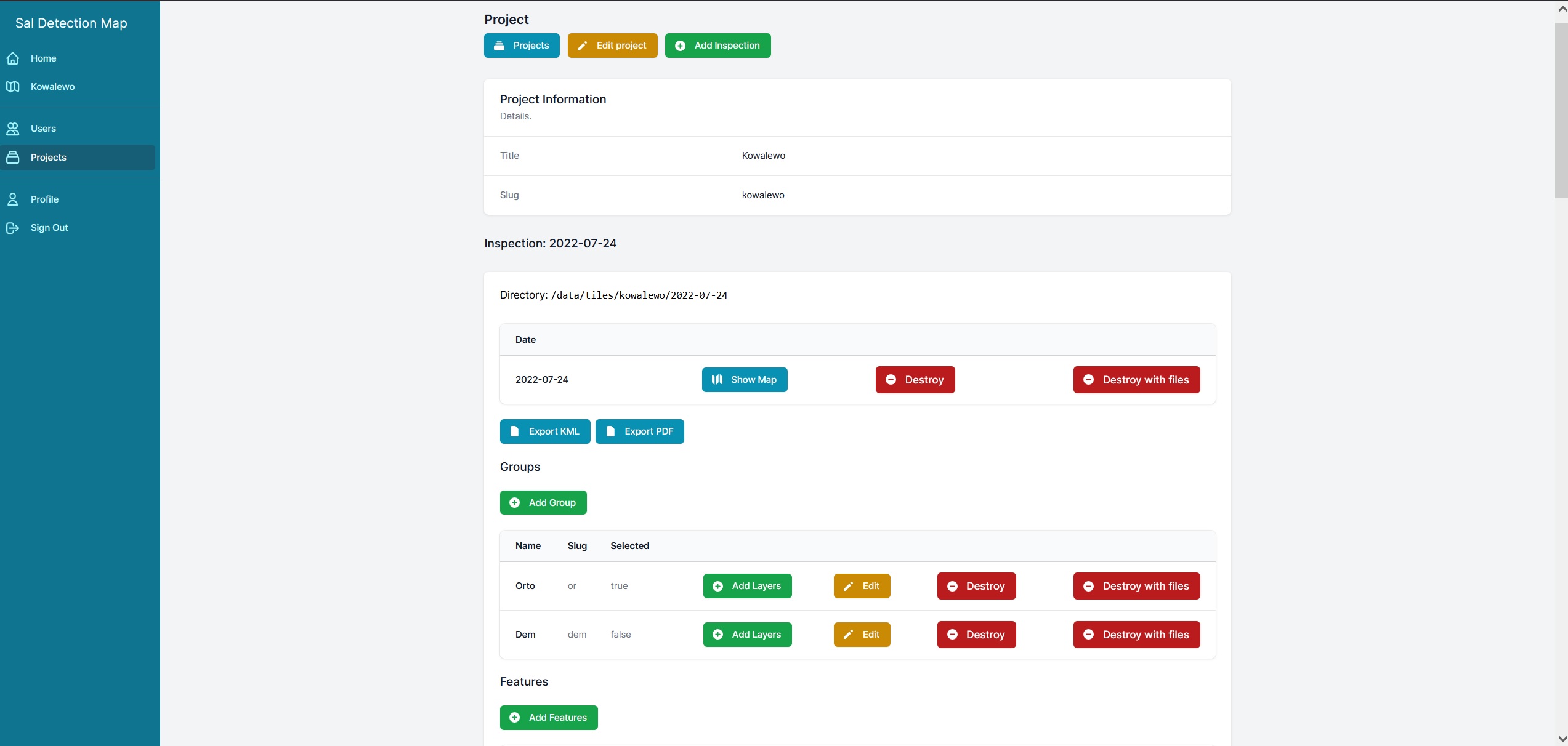
Task: Click the Orto group name cell
Action: pyautogui.click(x=525, y=586)
